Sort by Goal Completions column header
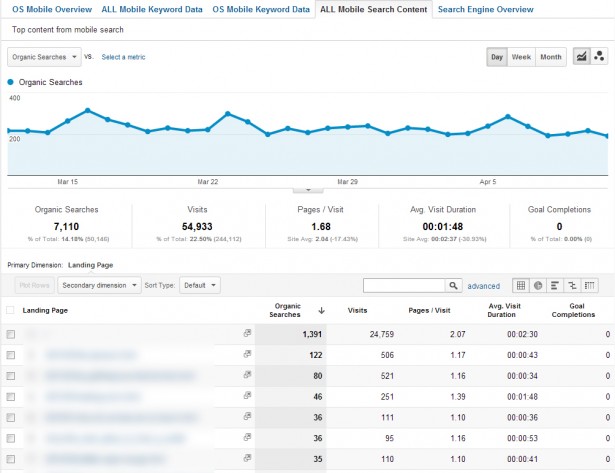 pos(573,310)
